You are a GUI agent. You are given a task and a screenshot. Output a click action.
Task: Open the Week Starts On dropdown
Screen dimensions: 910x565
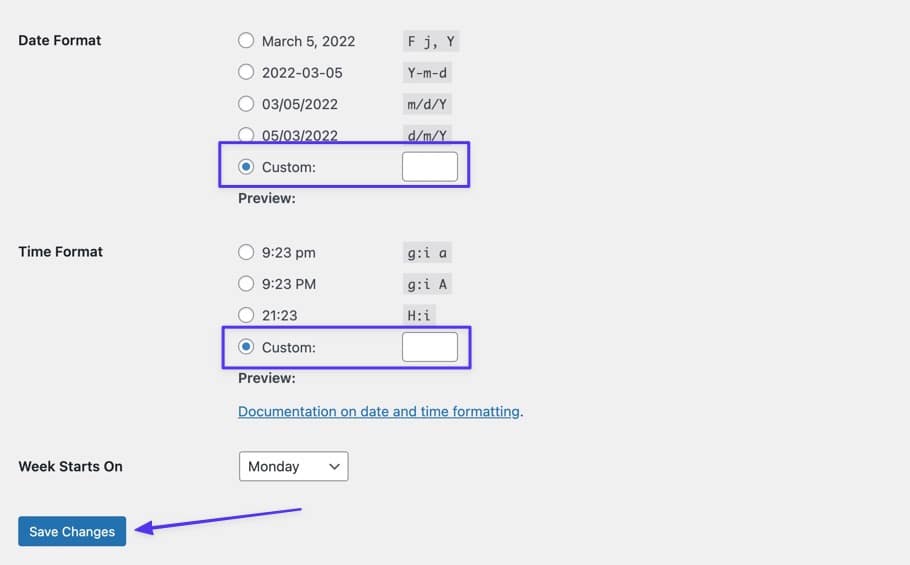293,466
